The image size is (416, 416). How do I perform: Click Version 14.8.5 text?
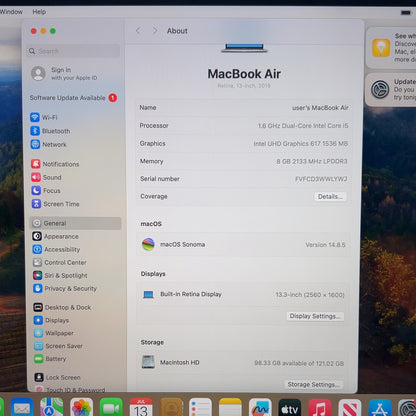tap(325, 245)
